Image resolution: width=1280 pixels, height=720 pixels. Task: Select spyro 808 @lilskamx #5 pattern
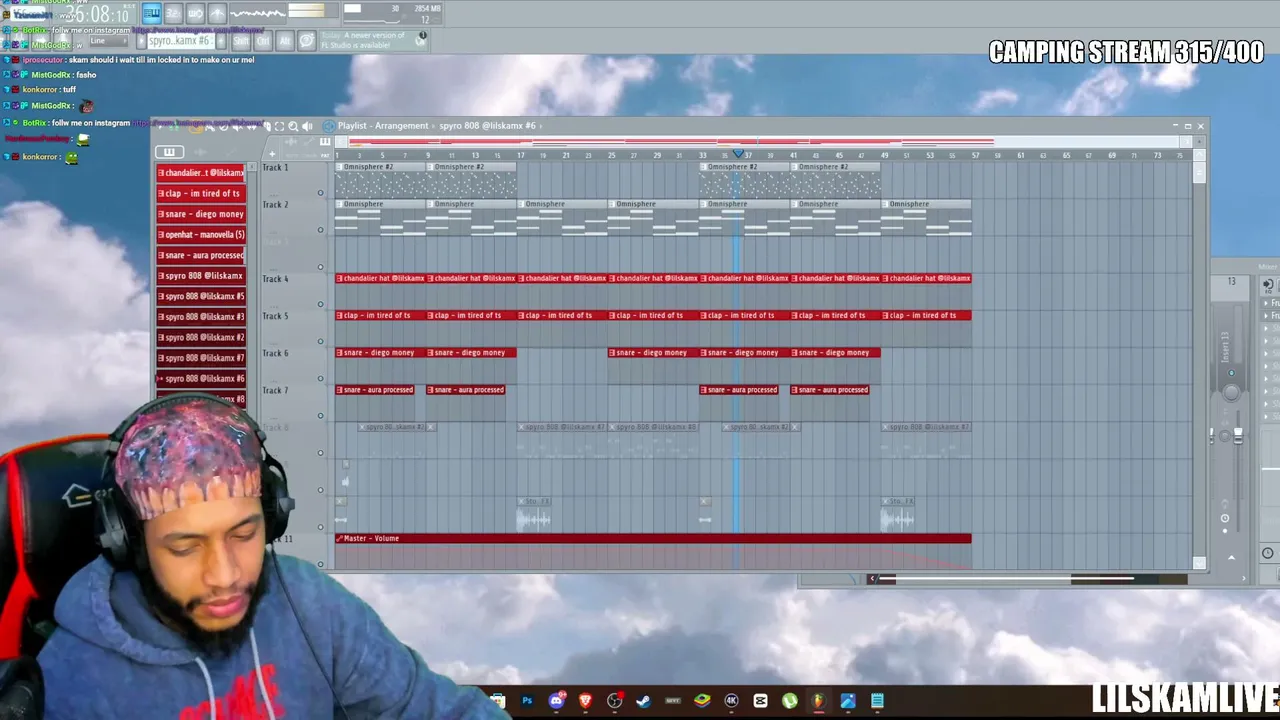coord(201,296)
